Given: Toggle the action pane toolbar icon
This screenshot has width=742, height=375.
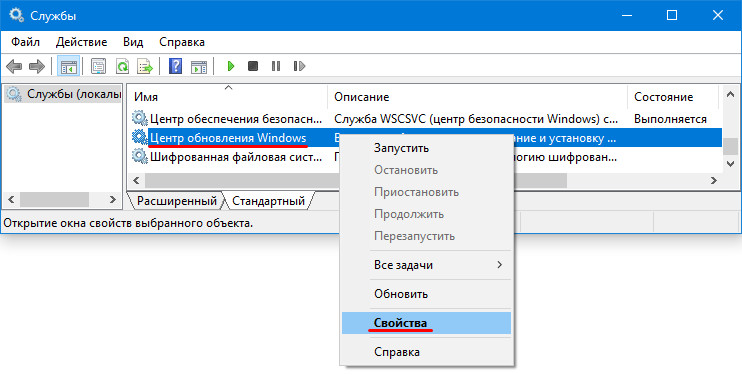Looking at the screenshot, I should [x=199, y=66].
